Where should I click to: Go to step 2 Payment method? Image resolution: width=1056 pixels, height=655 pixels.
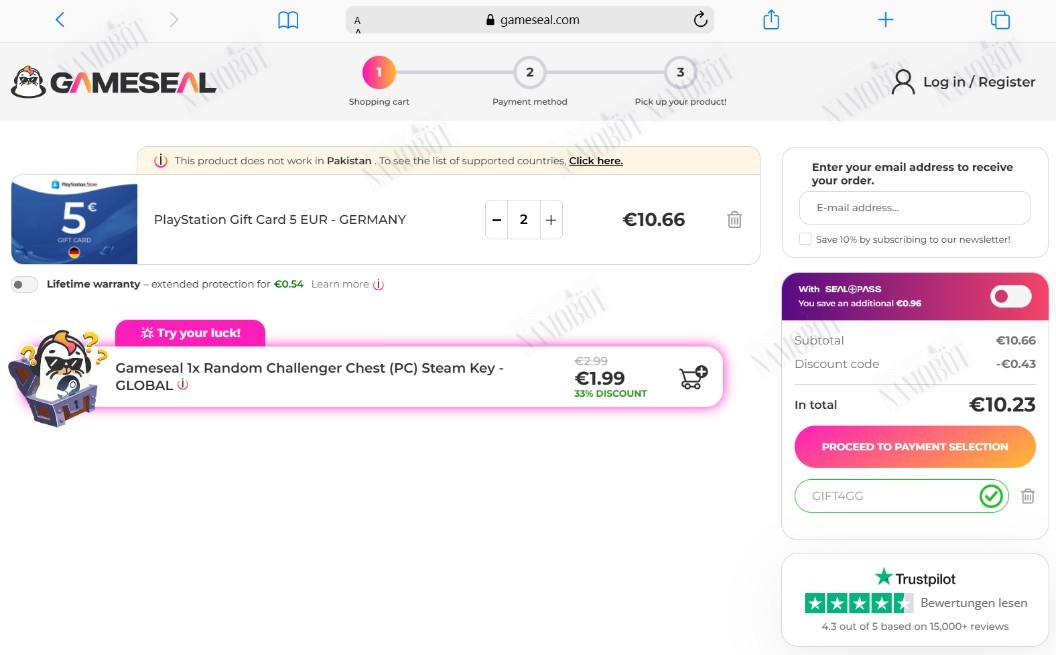530,73
